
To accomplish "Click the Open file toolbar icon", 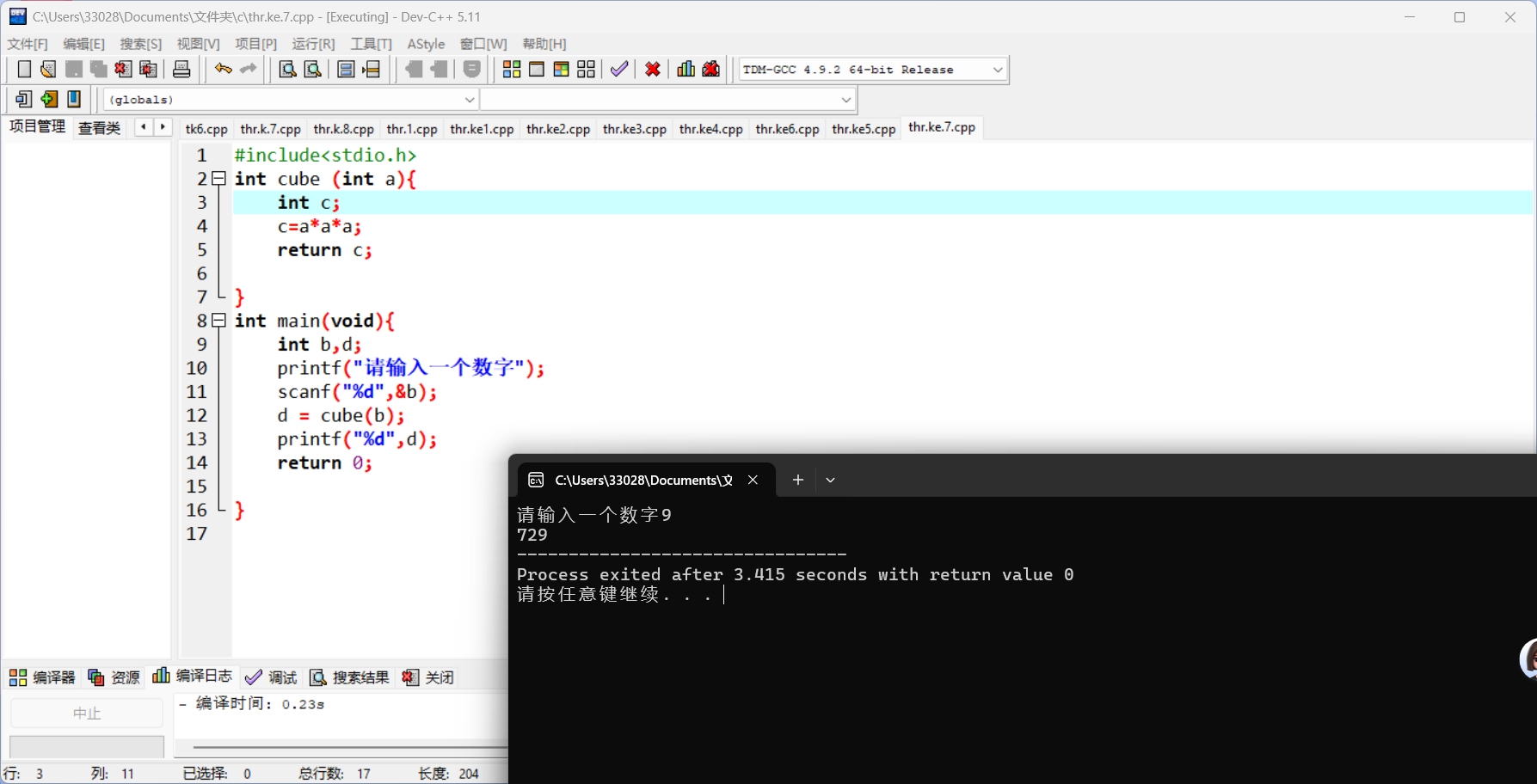I will coord(48,70).
